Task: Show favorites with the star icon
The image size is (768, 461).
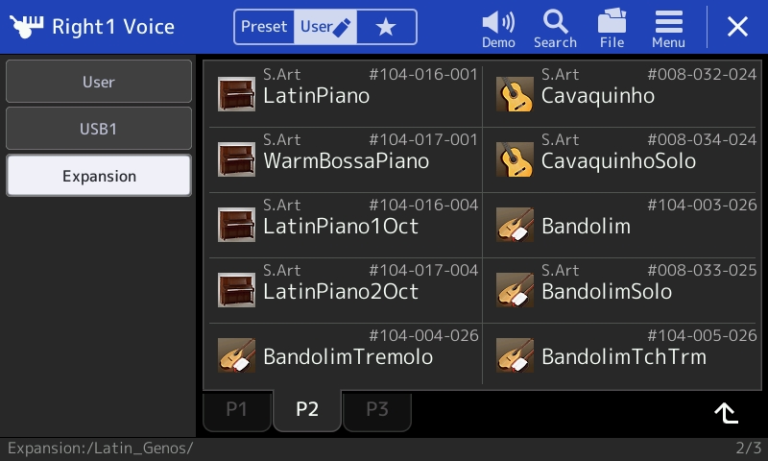Action: (x=386, y=27)
